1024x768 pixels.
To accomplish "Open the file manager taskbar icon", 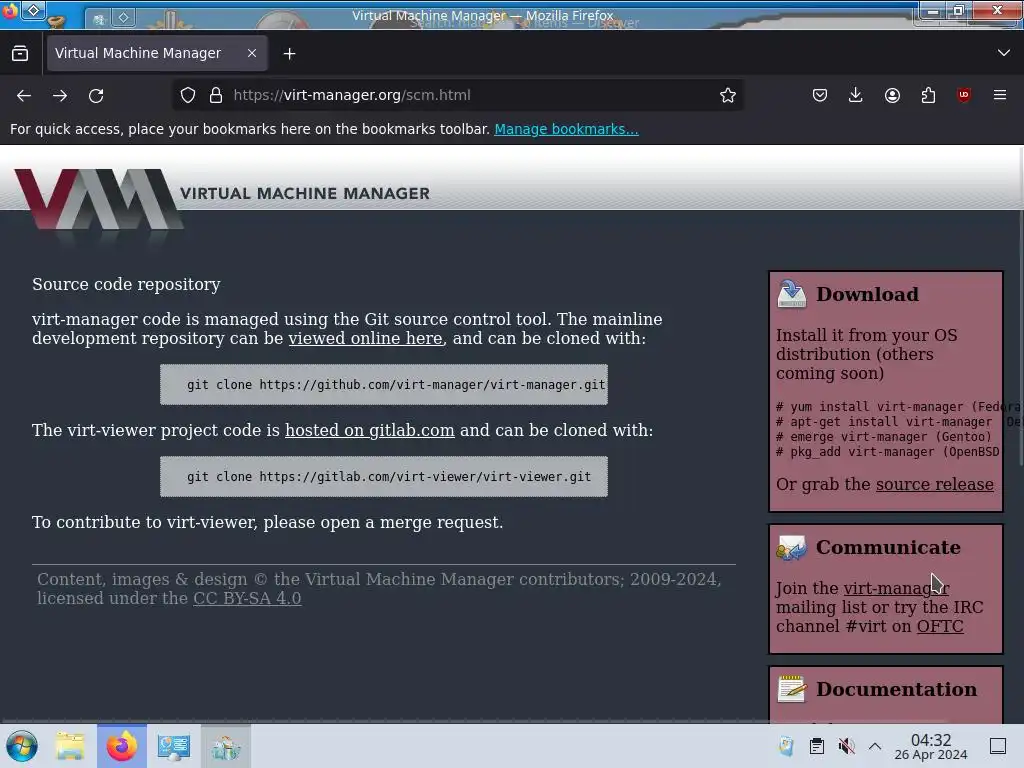I will pos(70,746).
